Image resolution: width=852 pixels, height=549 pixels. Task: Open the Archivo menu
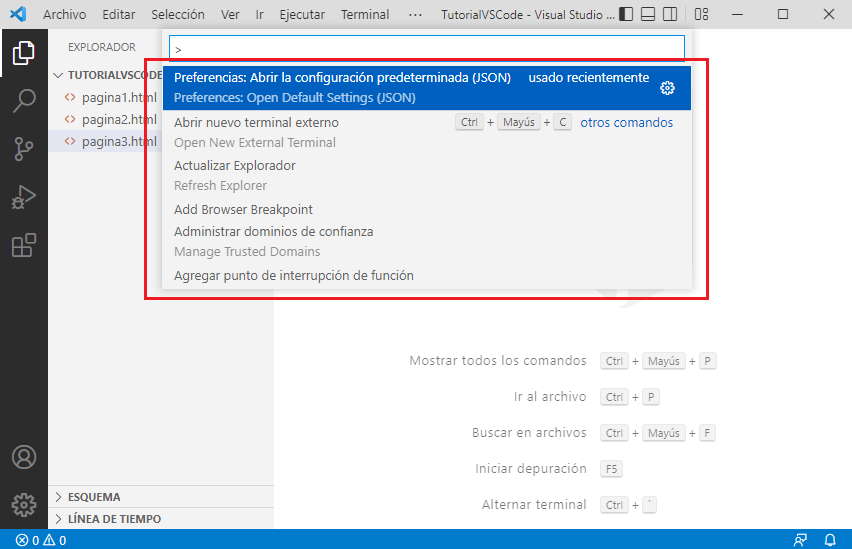pos(65,15)
